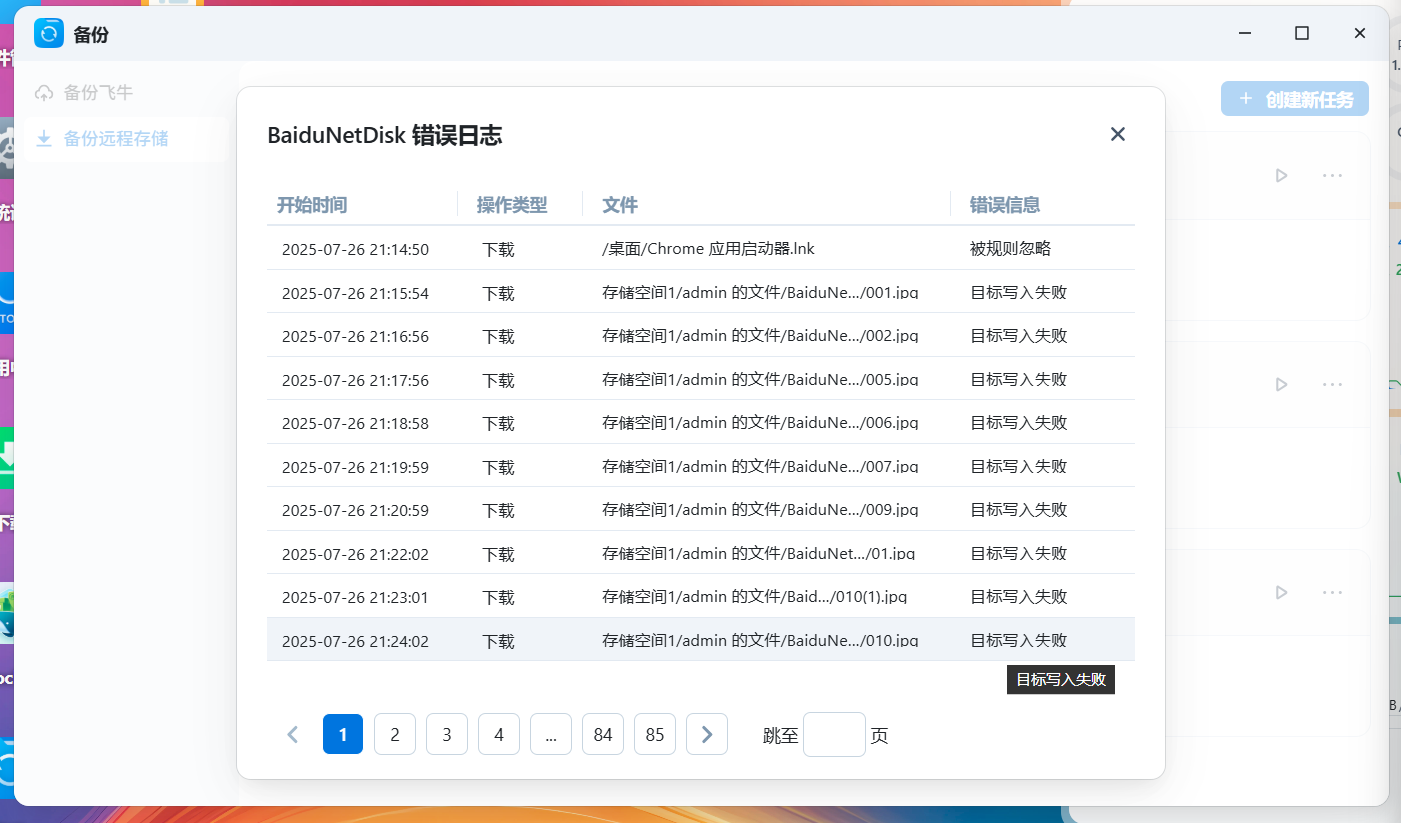Open page 3 of the error log
This screenshot has height=823, width=1401.
click(x=447, y=735)
